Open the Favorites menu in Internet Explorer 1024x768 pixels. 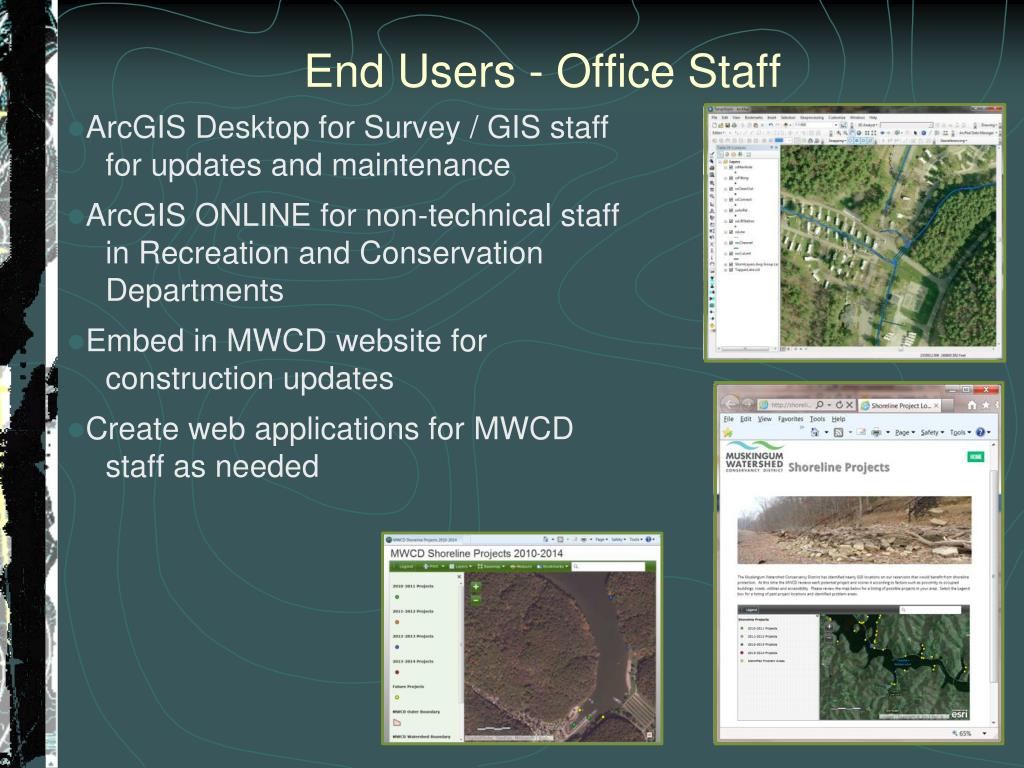[790, 419]
